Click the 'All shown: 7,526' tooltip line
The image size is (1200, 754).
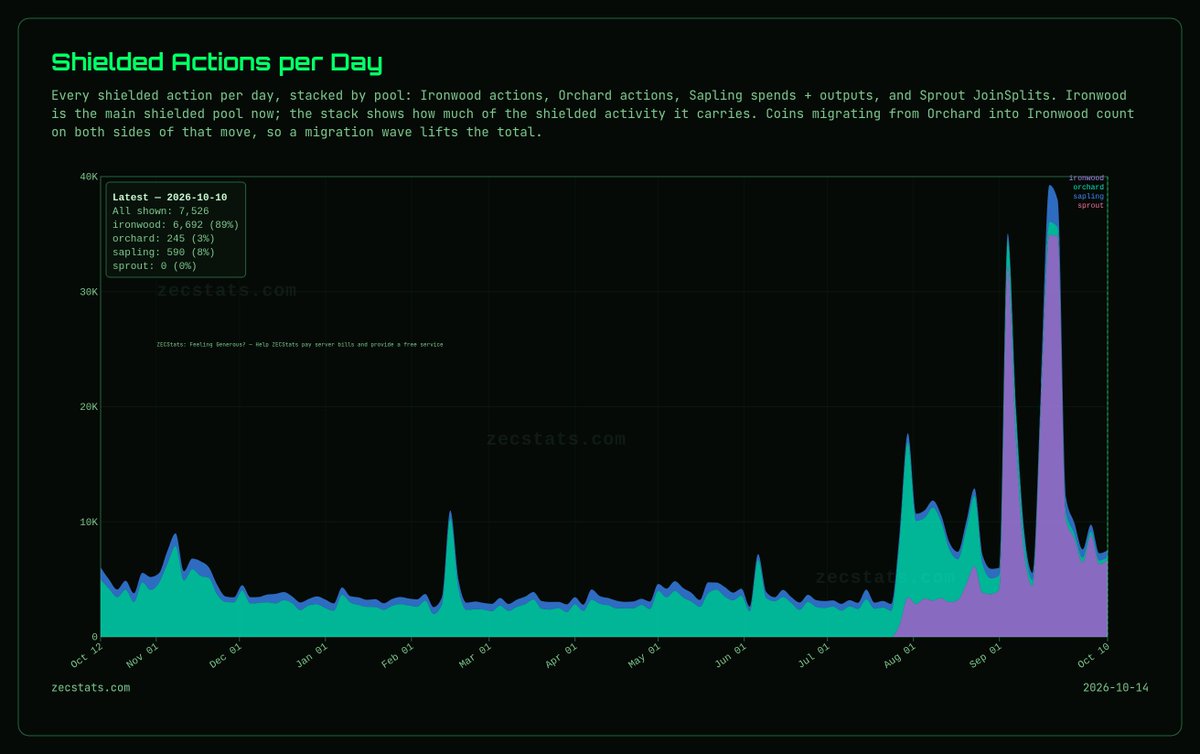coord(161,211)
